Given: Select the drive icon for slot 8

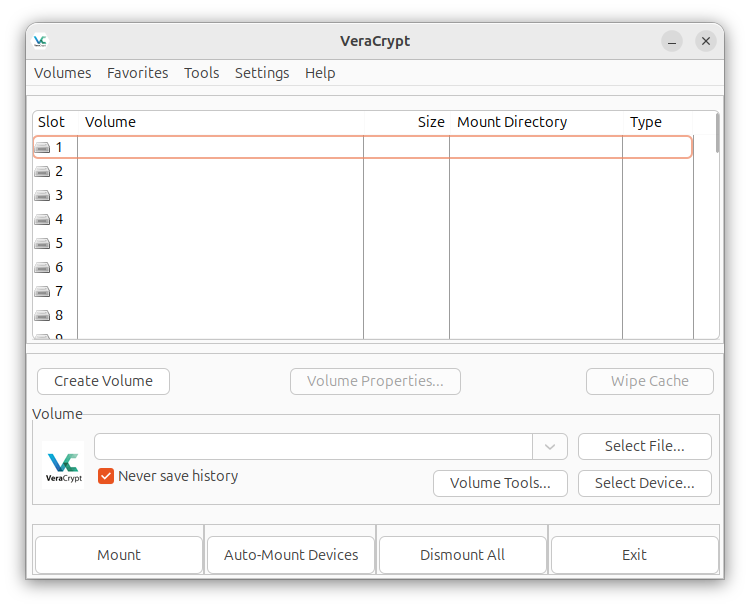Looking at the screenshot, I should coord(42,316).
